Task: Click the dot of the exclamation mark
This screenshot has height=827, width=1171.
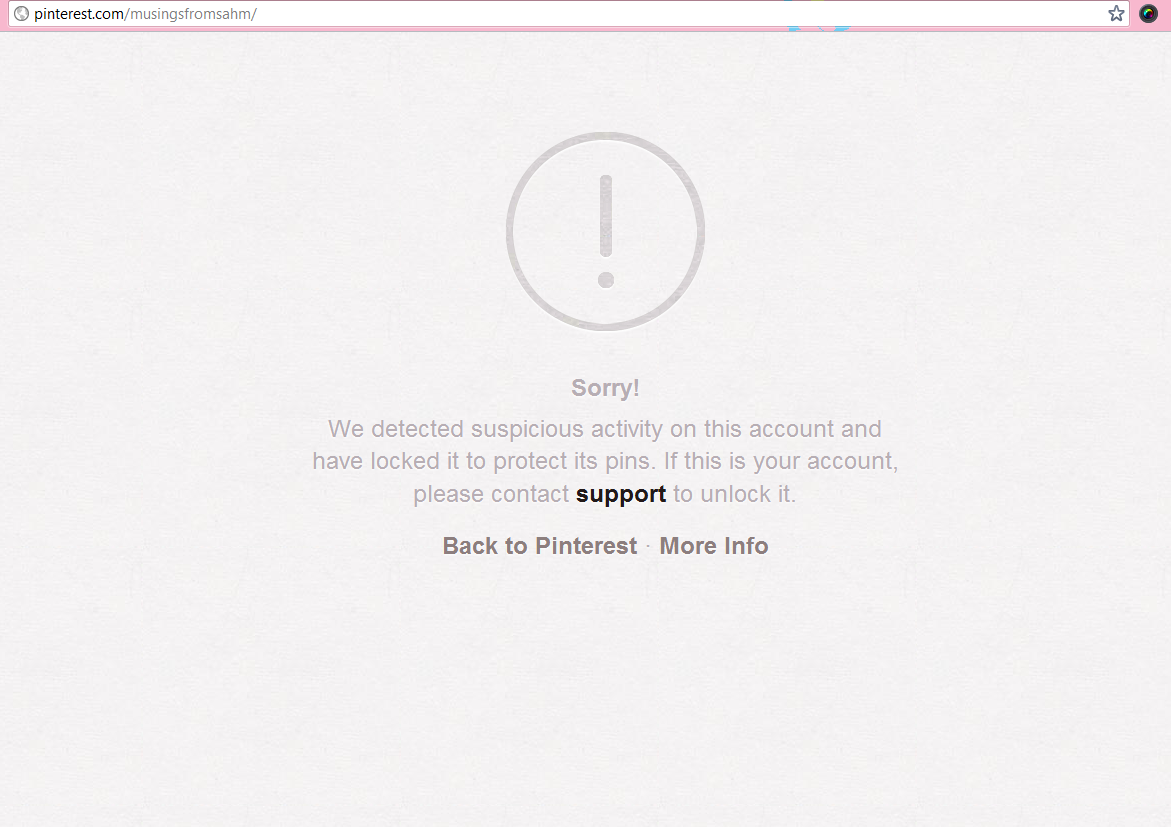Action: [606, 280]
